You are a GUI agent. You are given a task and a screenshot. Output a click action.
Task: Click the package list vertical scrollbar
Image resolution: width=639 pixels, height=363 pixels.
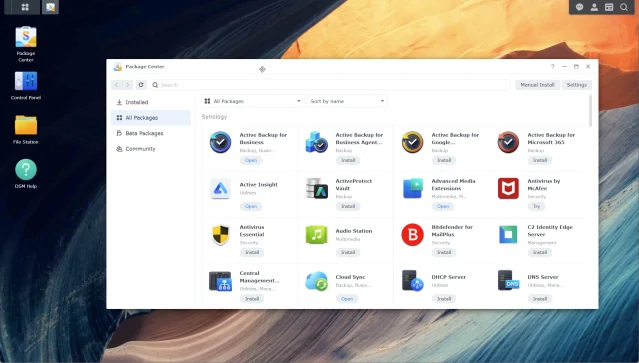tap(590, 111)
